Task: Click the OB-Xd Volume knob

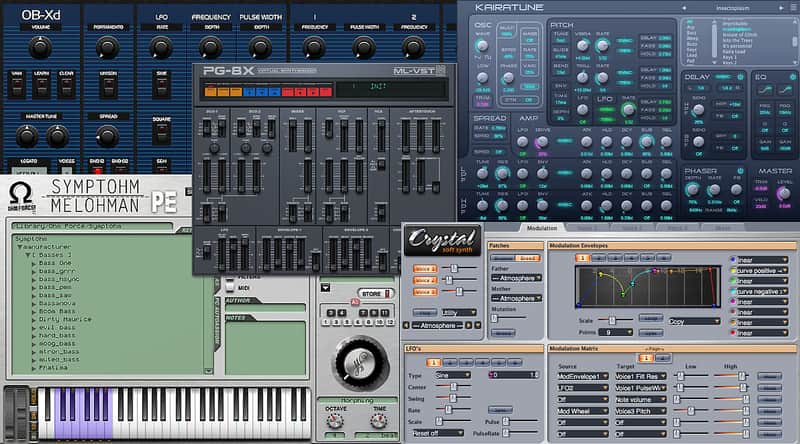Action: tap(40, 47)
